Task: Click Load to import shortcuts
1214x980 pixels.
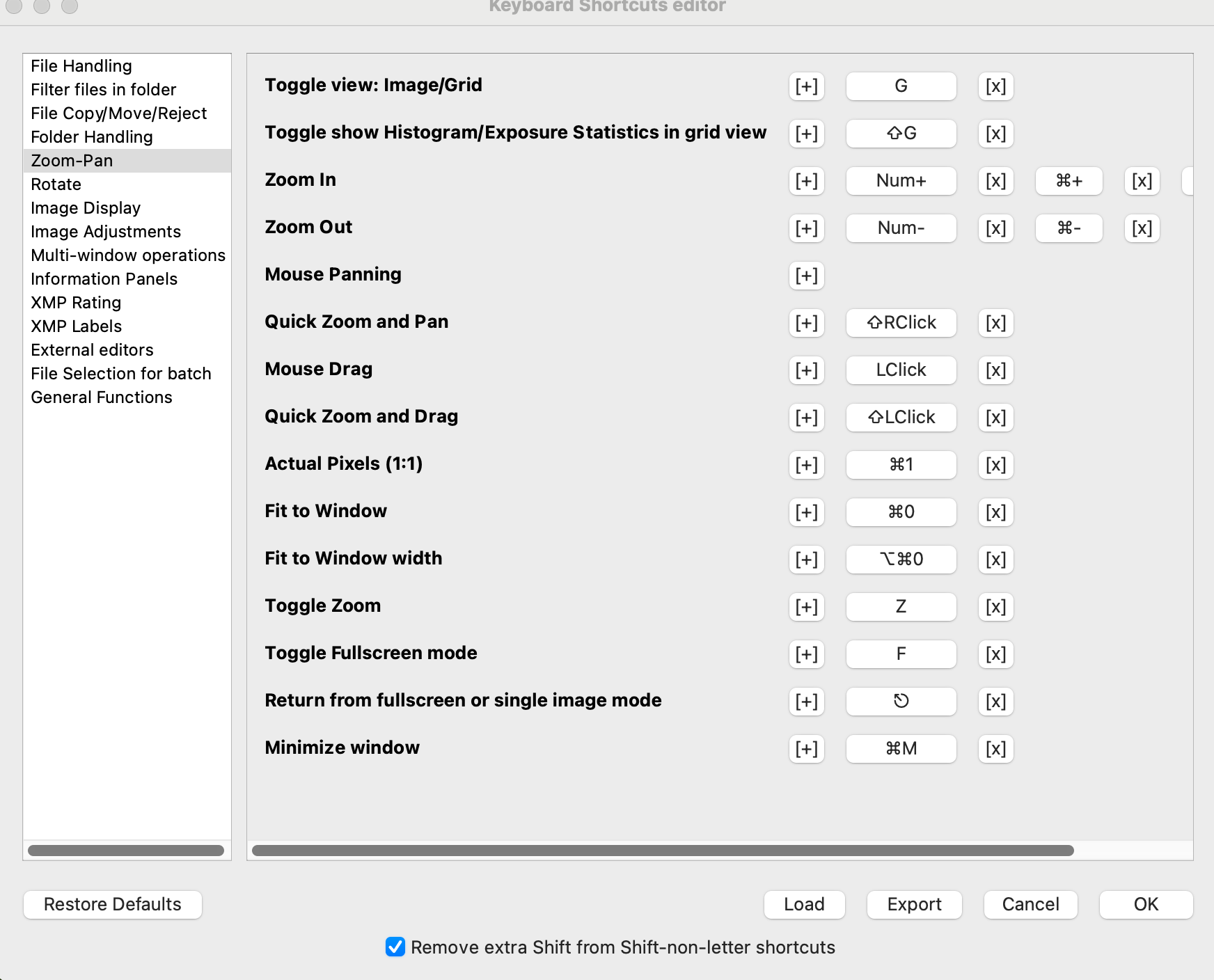Action: point(804,904)
